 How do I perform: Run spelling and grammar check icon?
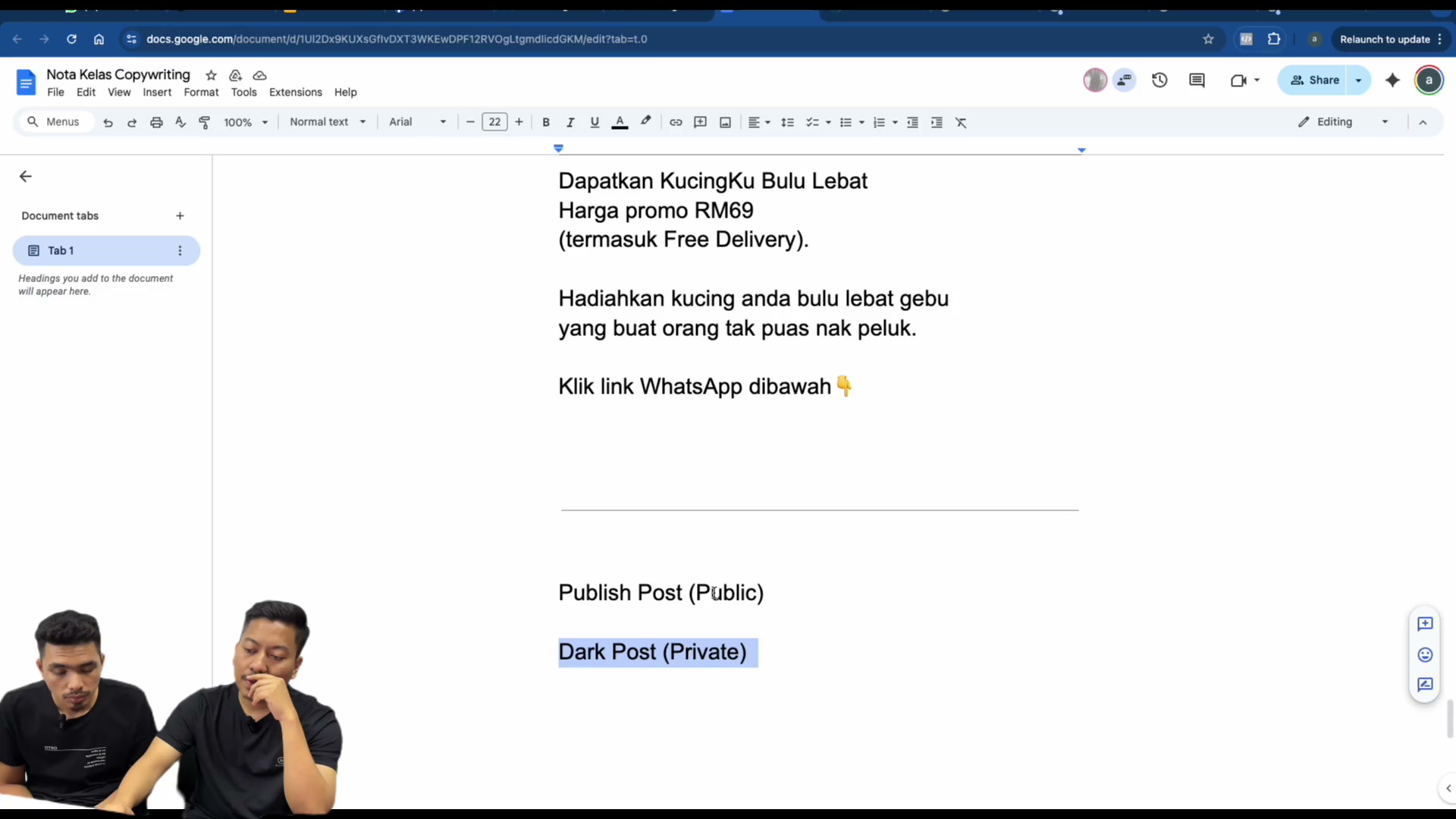click(x=180, y=122)
